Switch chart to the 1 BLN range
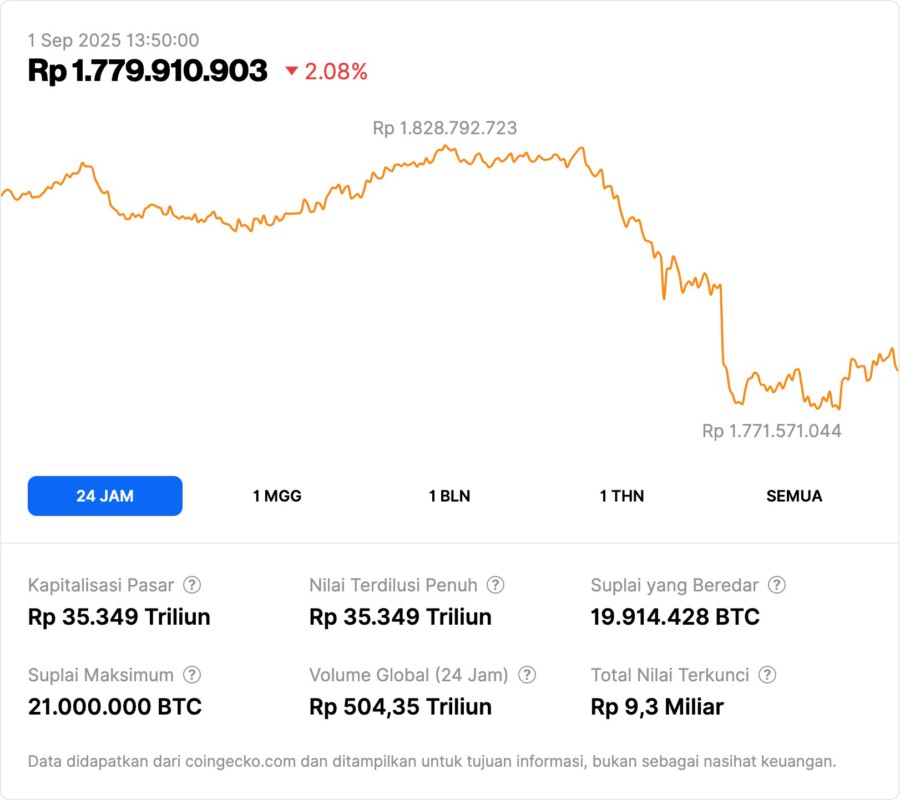The image size is (900, 800). [449, 496]
